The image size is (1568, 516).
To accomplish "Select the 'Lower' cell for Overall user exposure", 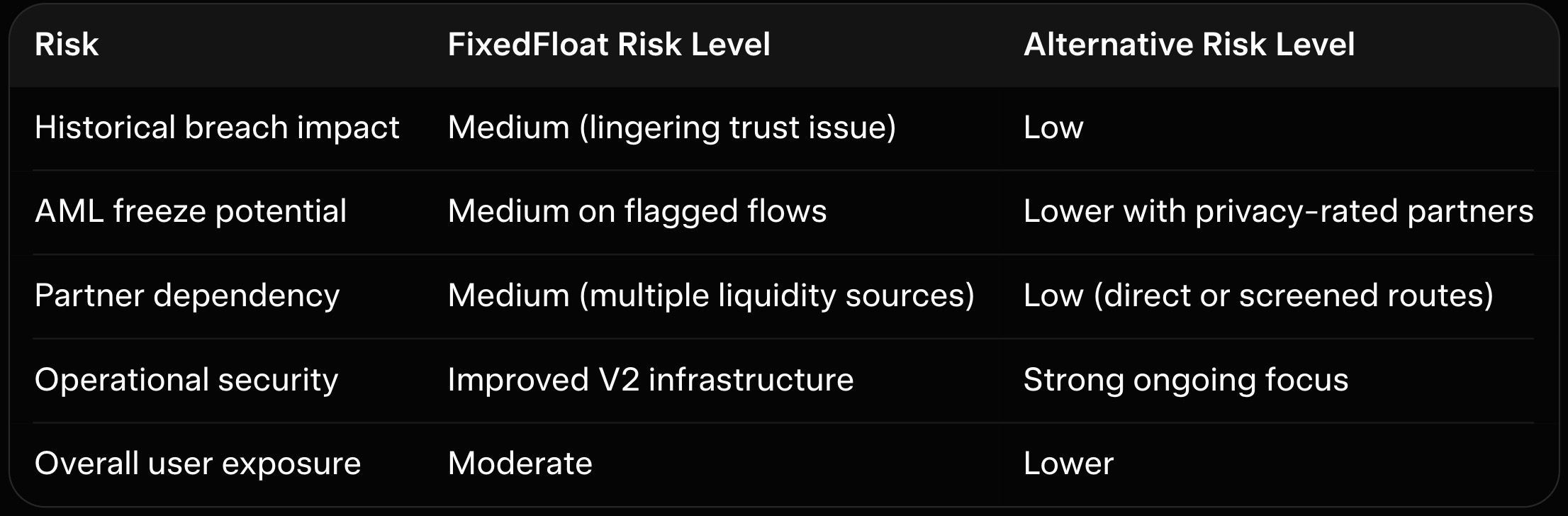I will pos(1068,464).
